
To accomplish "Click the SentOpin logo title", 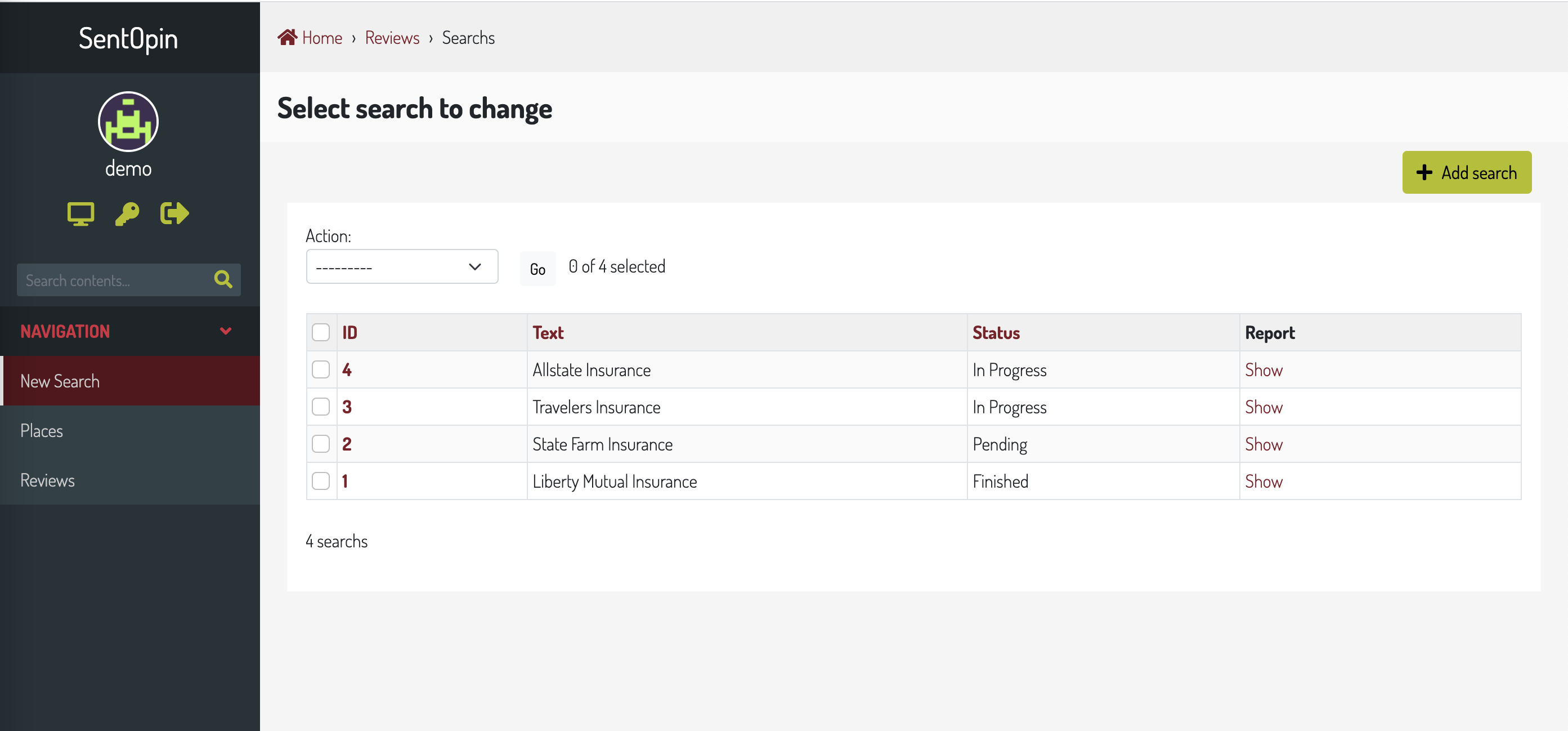I will [x=128, y=38].
